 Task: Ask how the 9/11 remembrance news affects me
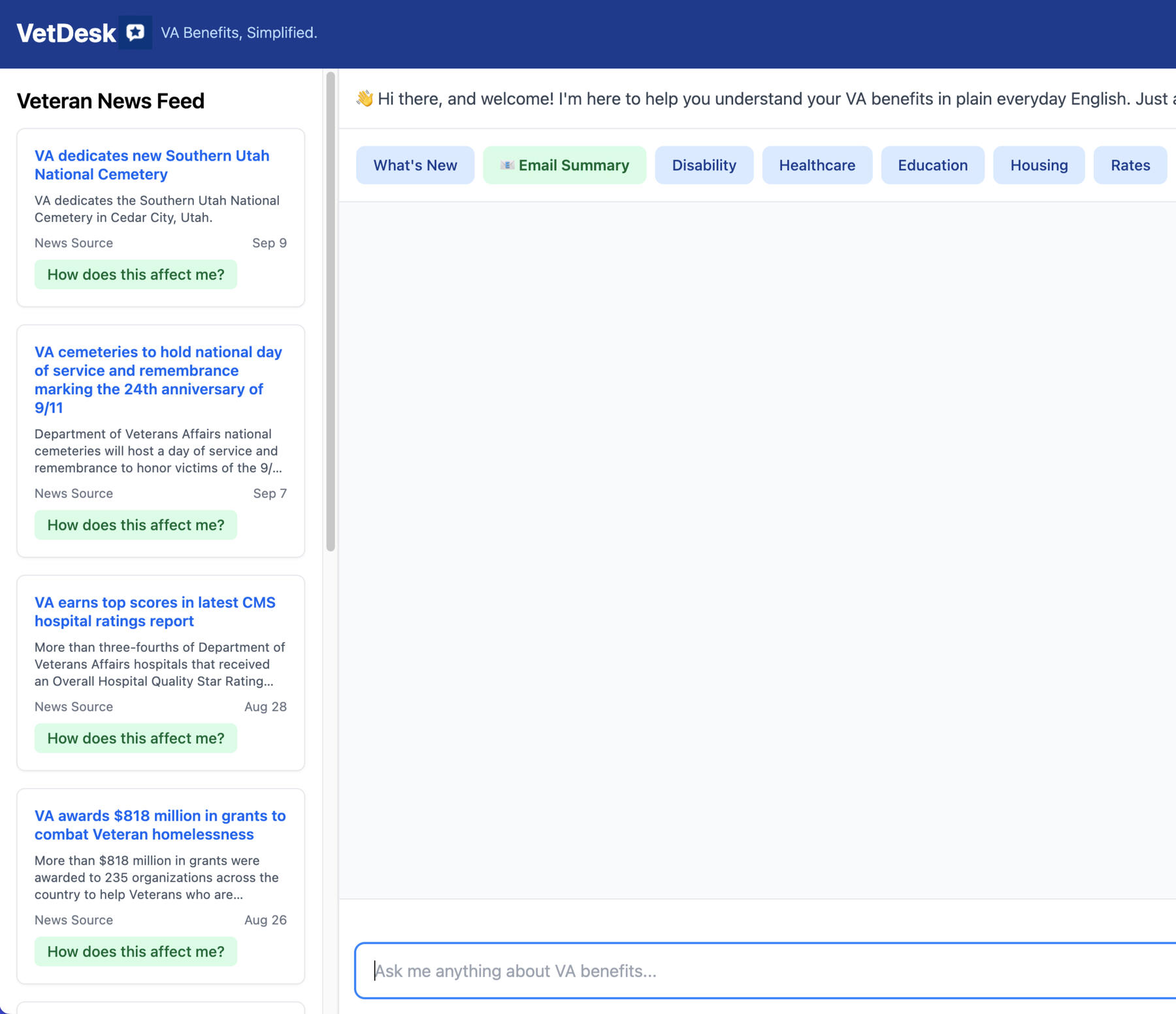(x=136, y=525)
